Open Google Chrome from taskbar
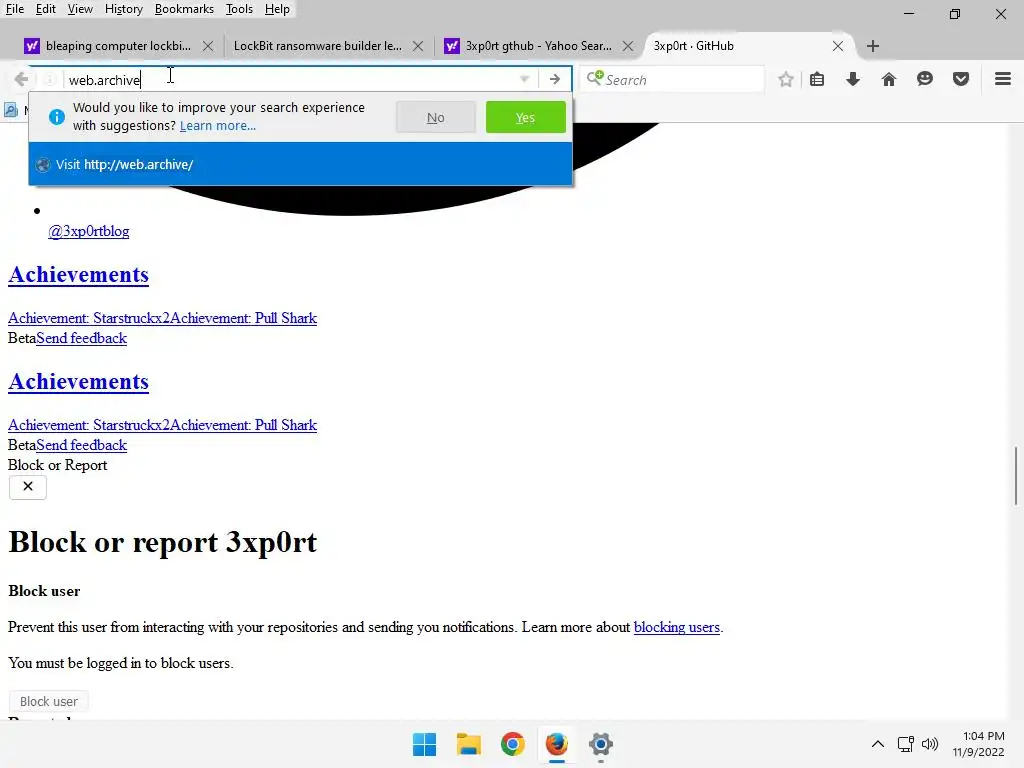Viewport: 1024px width, 768px height. click(x=513, y=744)
